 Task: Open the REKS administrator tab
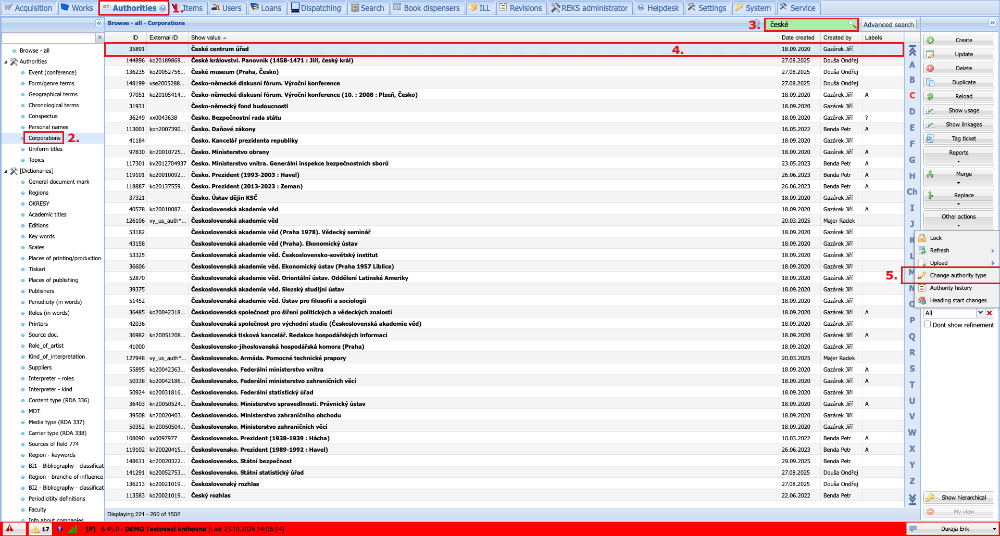592,8
